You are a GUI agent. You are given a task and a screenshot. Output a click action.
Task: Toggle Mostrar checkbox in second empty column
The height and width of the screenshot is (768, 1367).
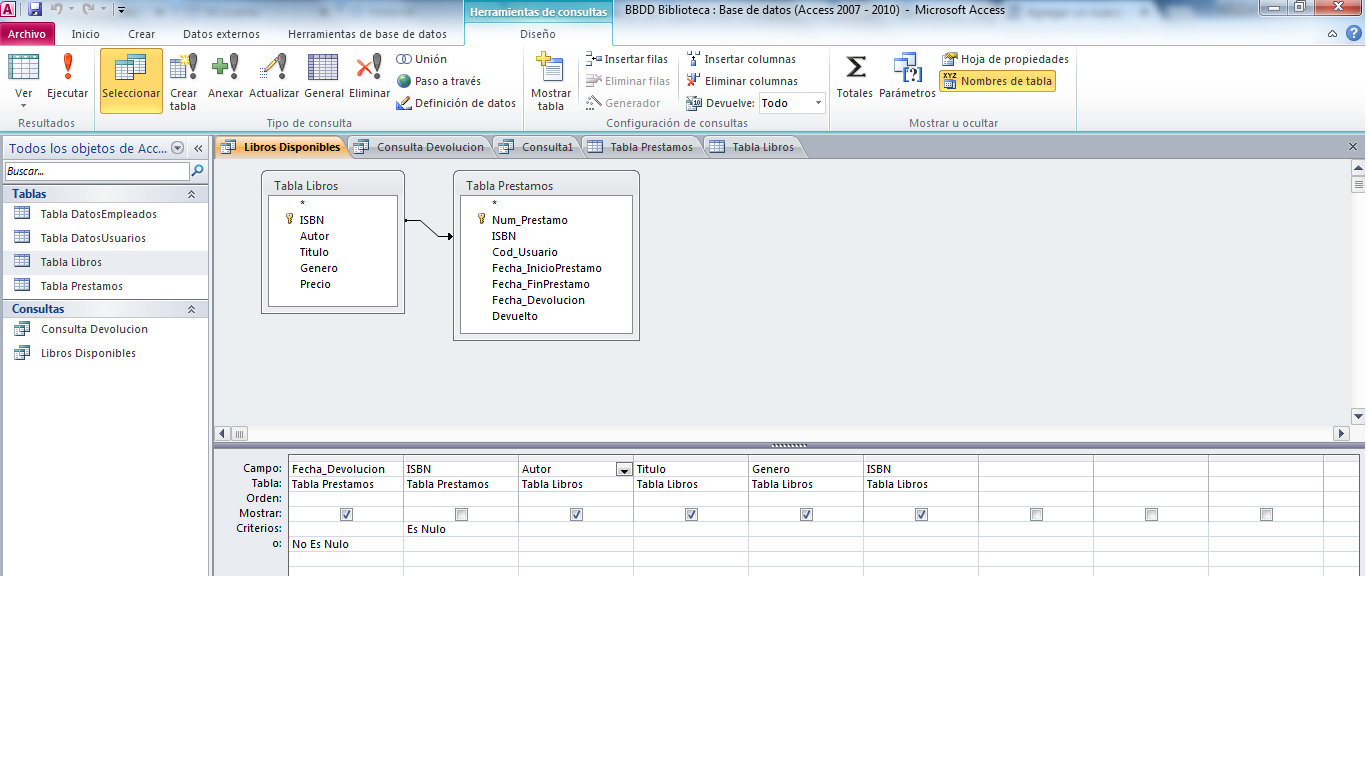1151,514
